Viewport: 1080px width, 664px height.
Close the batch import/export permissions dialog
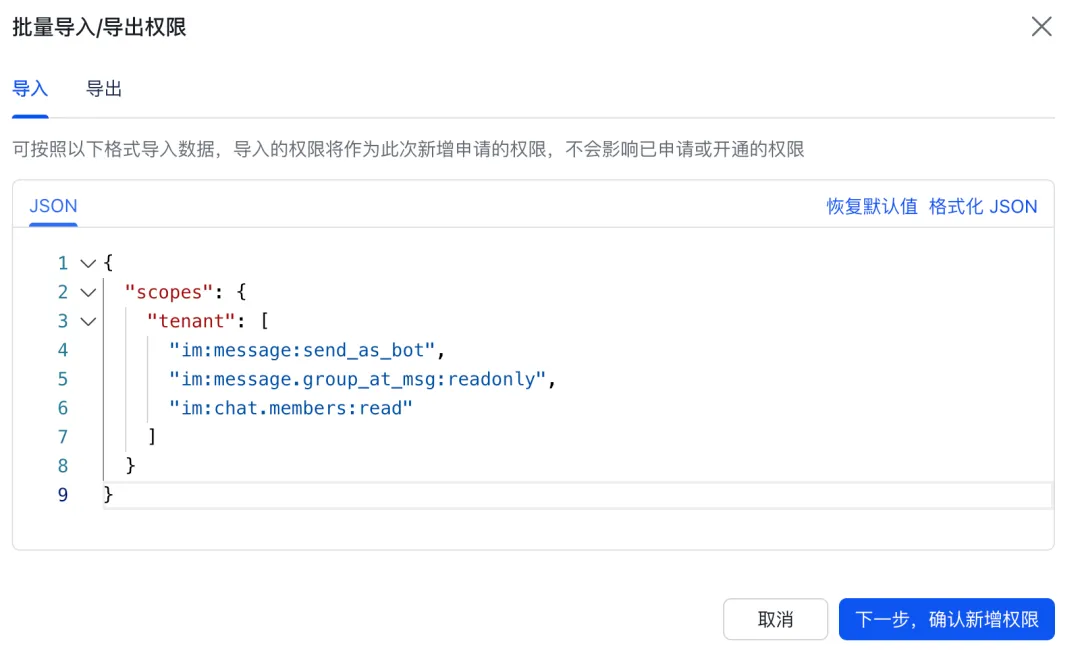[1041, 27]
